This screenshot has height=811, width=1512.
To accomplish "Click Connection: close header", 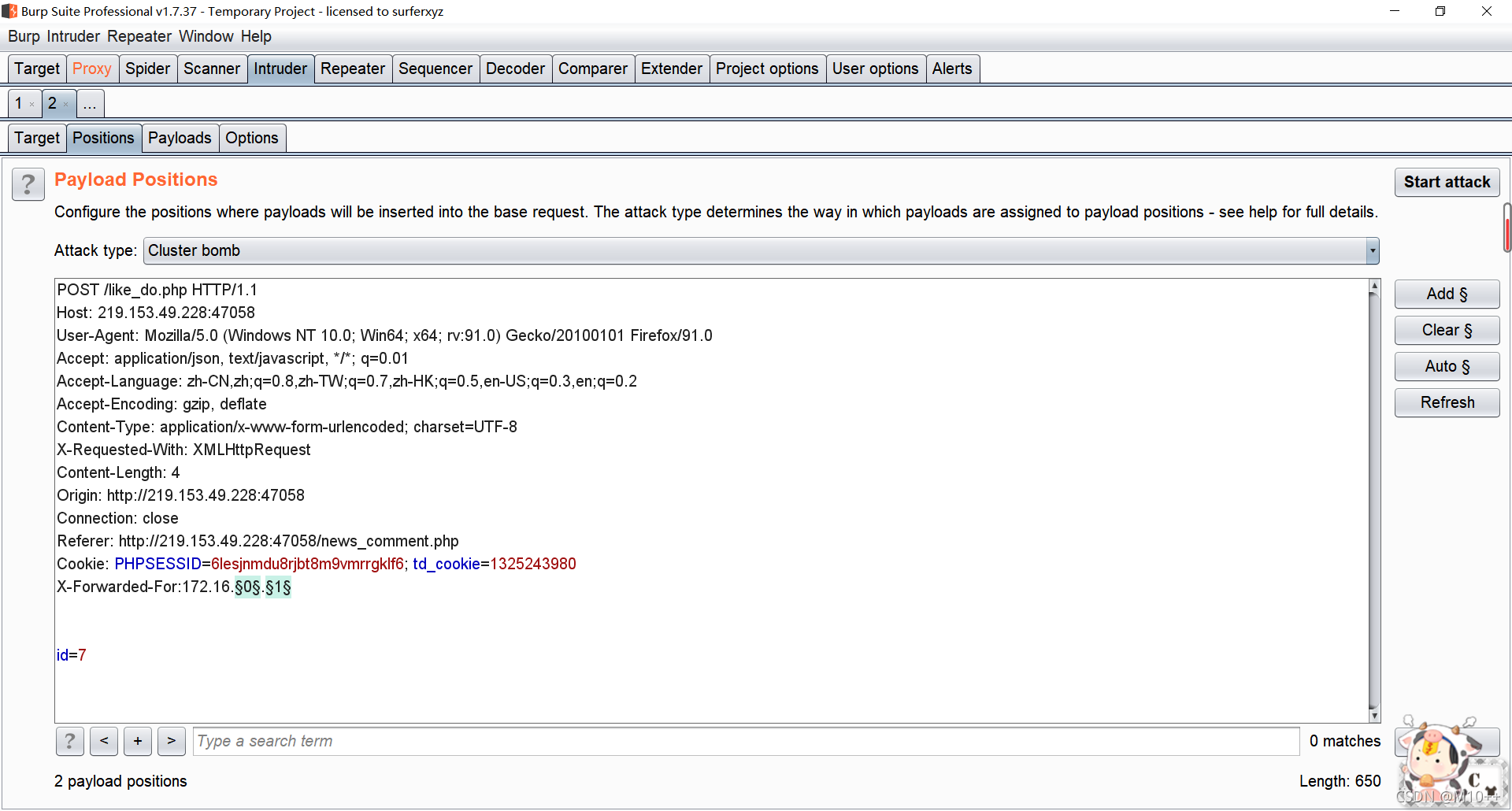I will pyautogui.click(x=117, y=518).
